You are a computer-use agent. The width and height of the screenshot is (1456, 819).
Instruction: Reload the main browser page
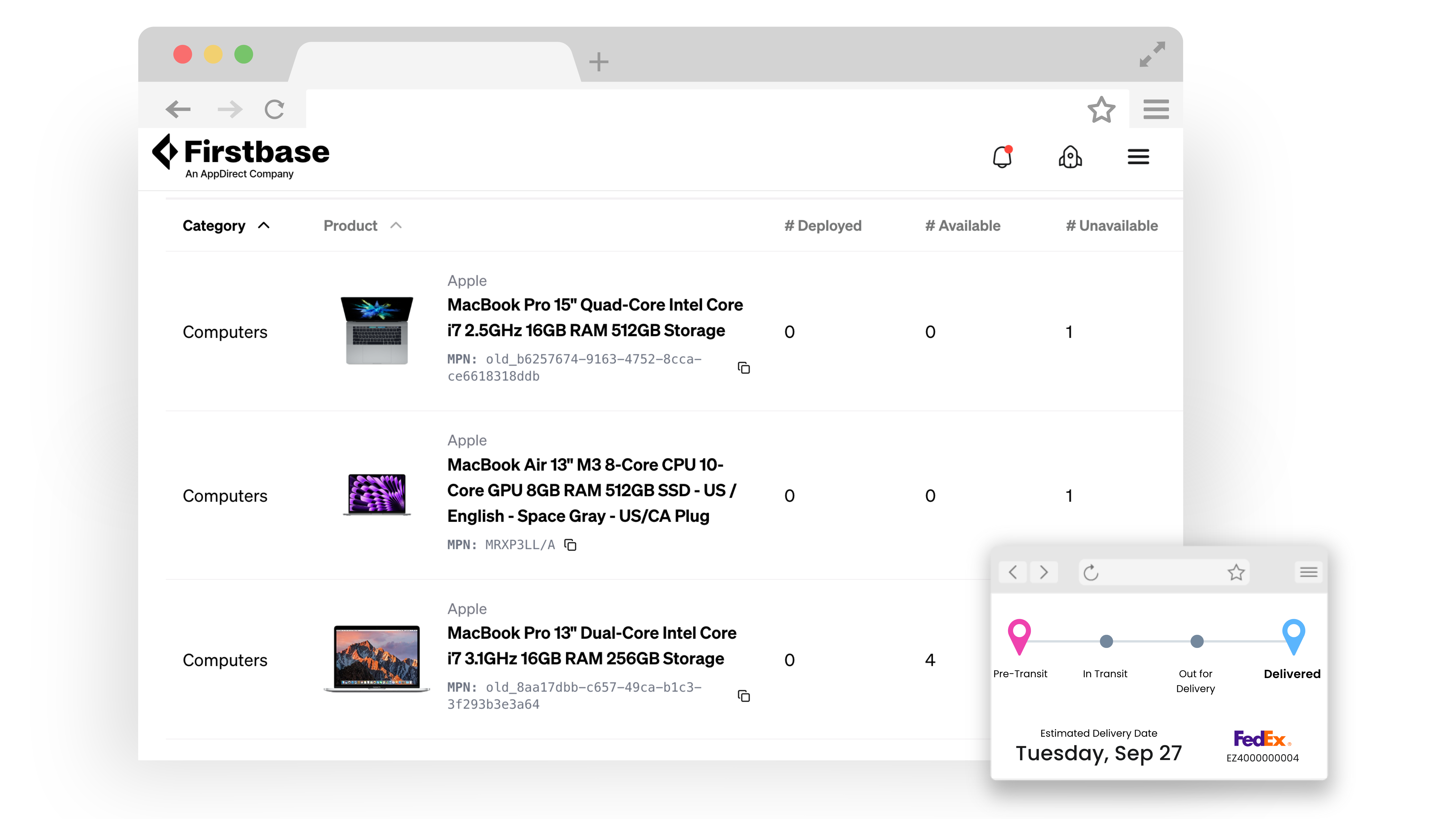[x=274, y=109]
